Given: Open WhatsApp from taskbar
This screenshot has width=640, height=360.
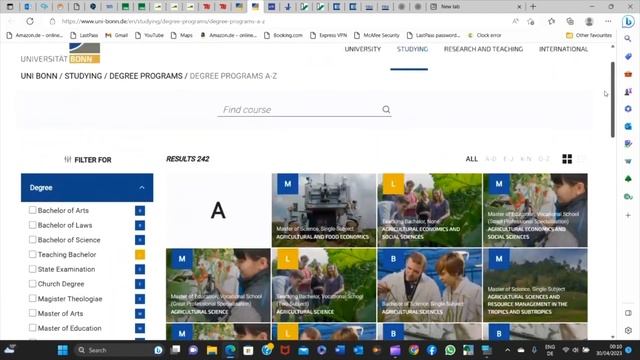Looking at the screenshot, I should (x=450, y=350).
